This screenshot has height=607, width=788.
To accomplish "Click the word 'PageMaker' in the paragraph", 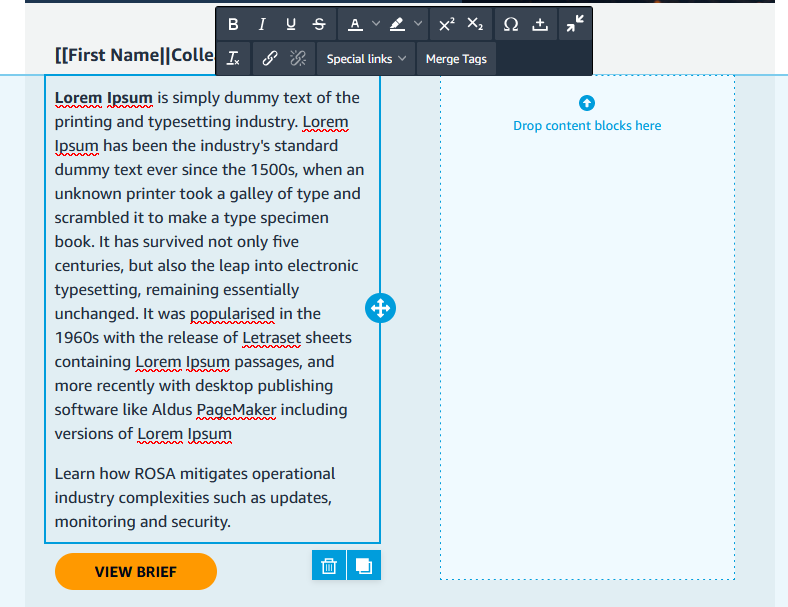I will click(x=236, y=410).
